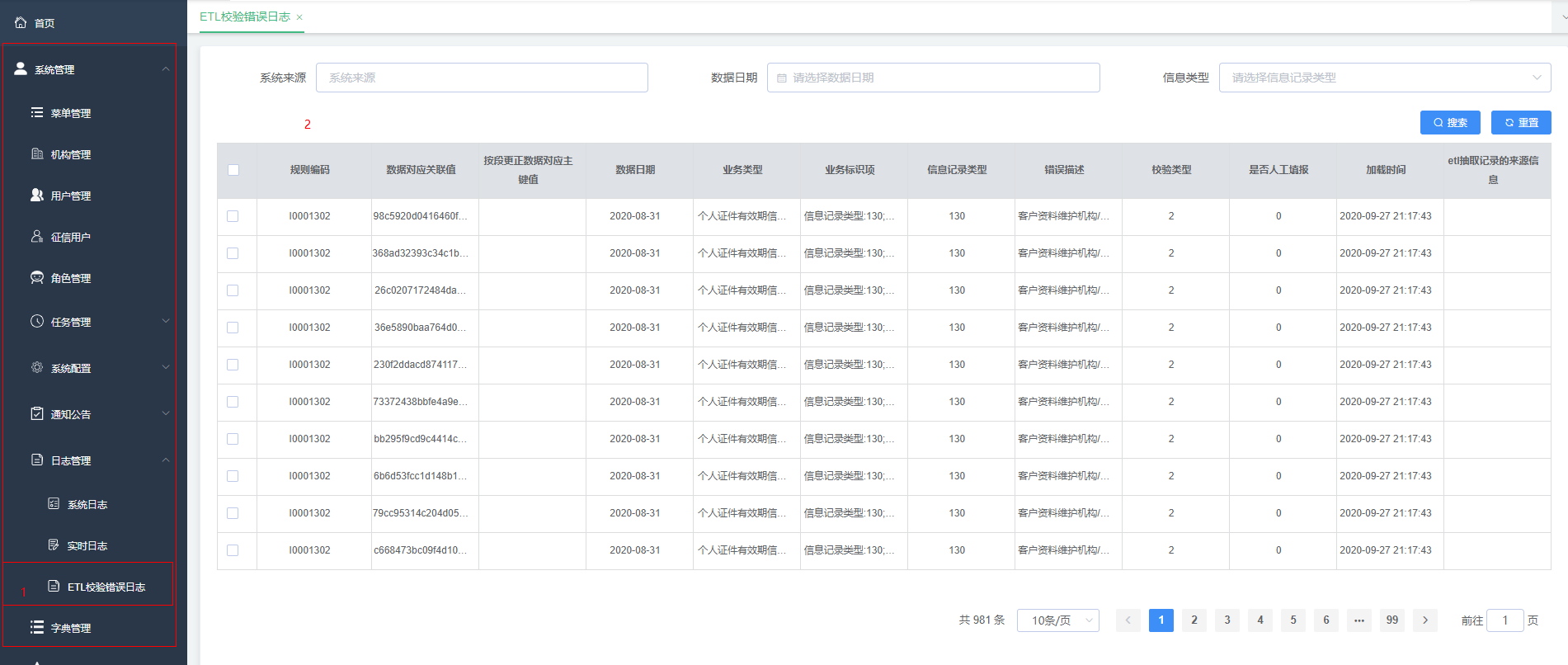Go to next page arrow
This screenshot has width=1568, height=665.
[x=1425, y=620]
